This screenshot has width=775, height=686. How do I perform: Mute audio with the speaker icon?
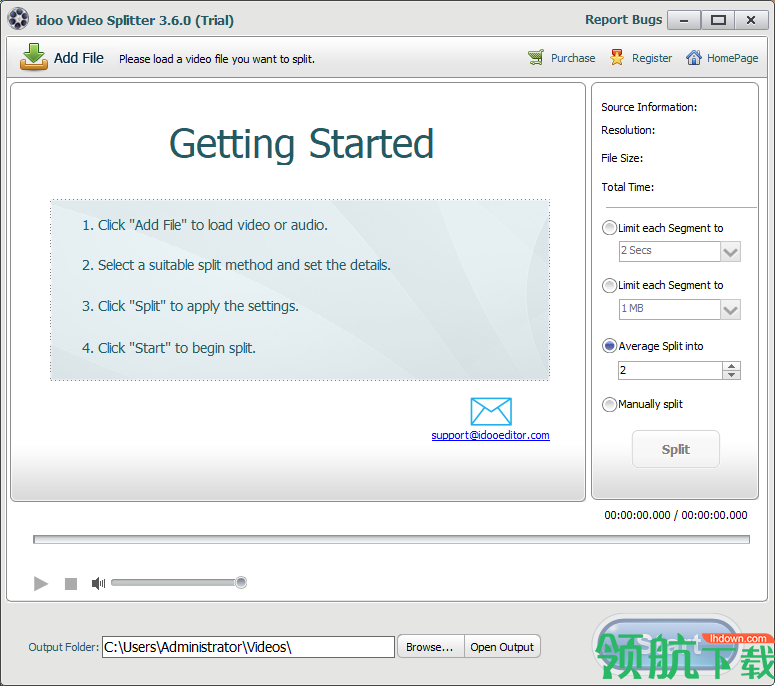98,584
